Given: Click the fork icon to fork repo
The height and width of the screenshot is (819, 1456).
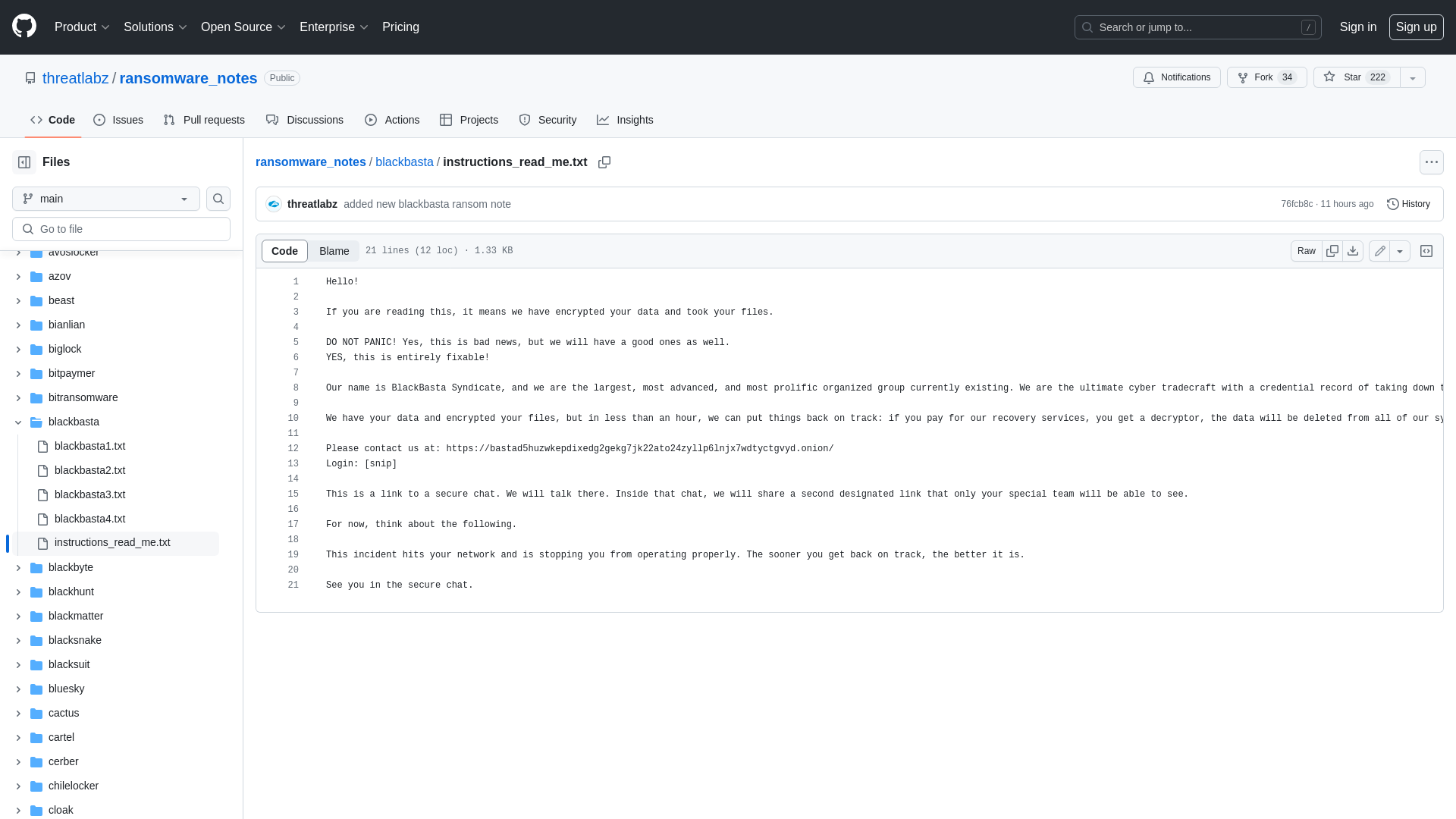Looking at the screenshot, I should pos(1243,77).
